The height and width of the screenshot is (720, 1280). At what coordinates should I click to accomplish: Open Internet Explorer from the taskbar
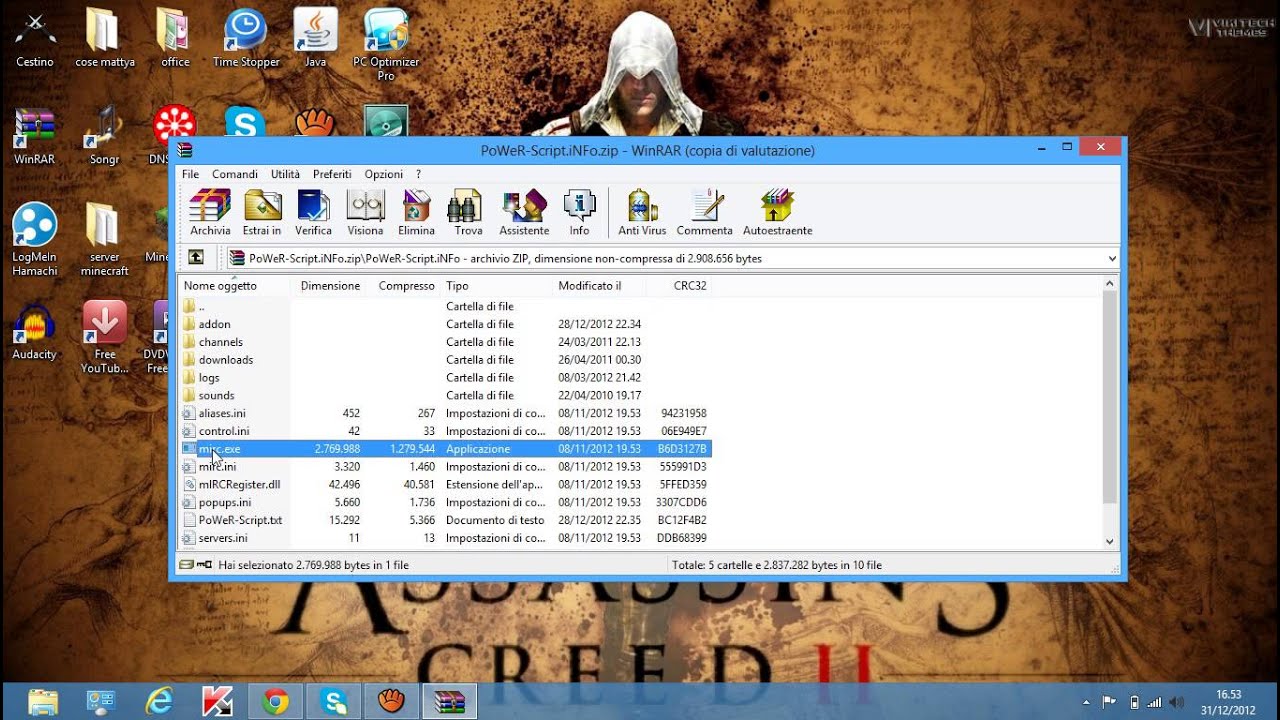tap(159, 701)
